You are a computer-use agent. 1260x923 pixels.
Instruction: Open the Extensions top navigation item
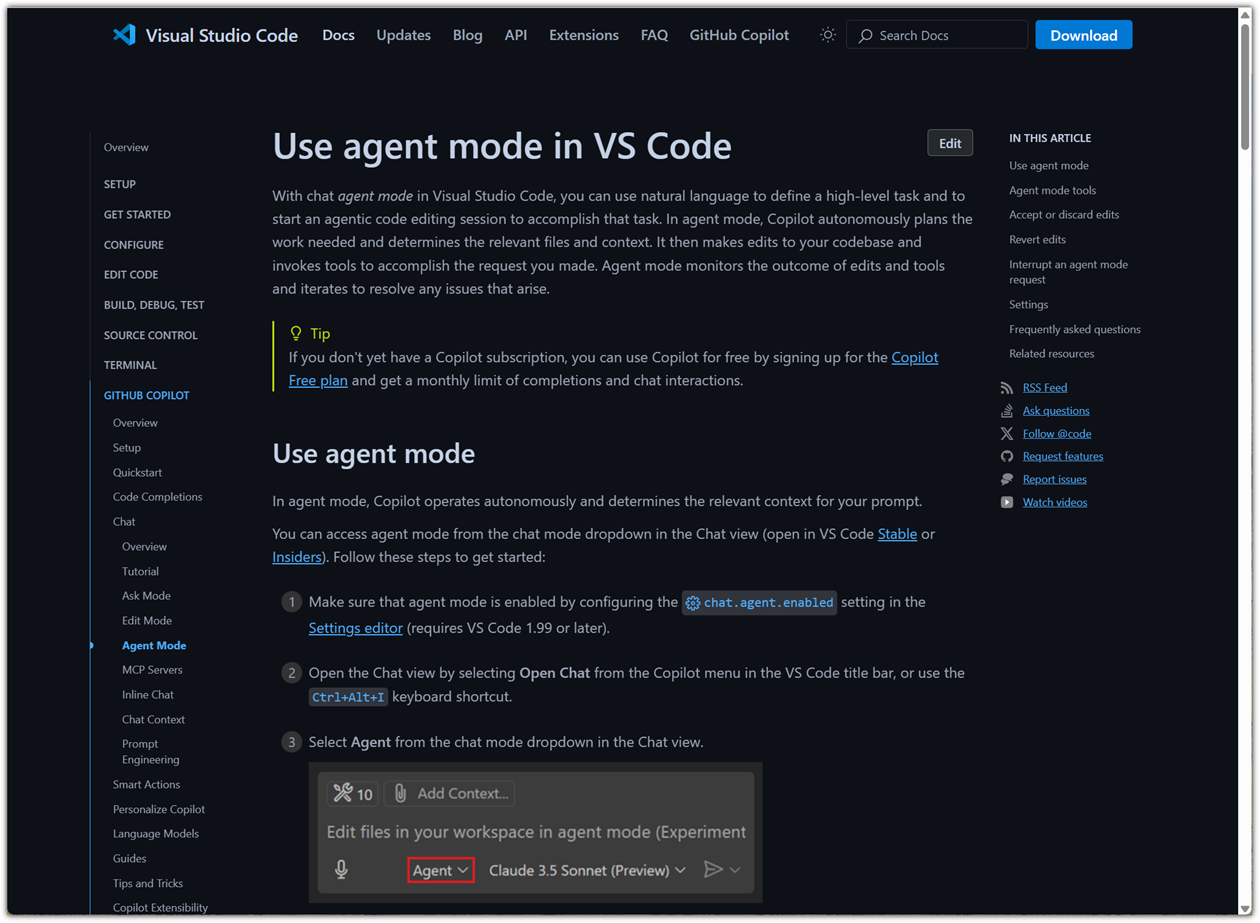pos(584,35)
